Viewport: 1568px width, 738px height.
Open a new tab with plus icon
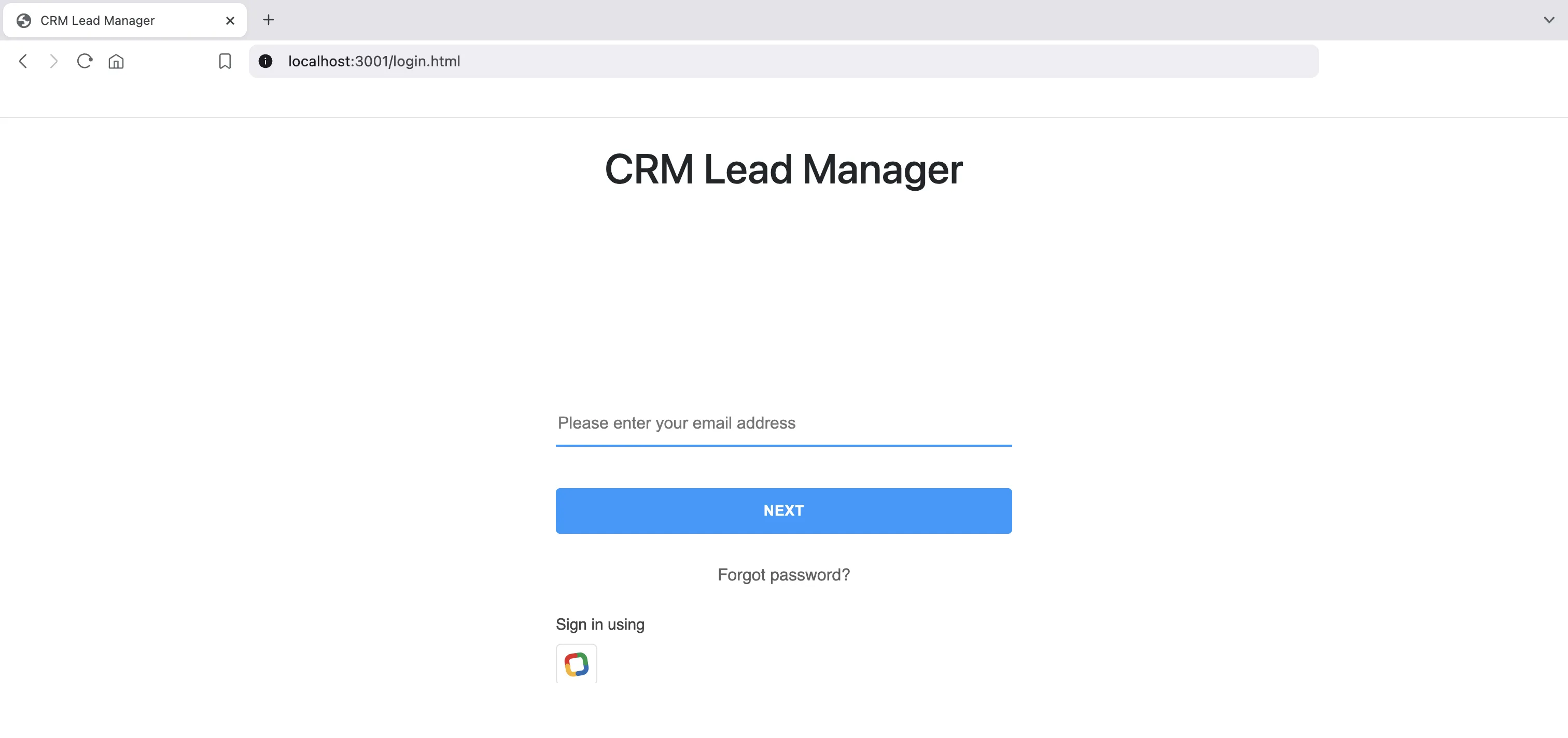coord(269,20)
